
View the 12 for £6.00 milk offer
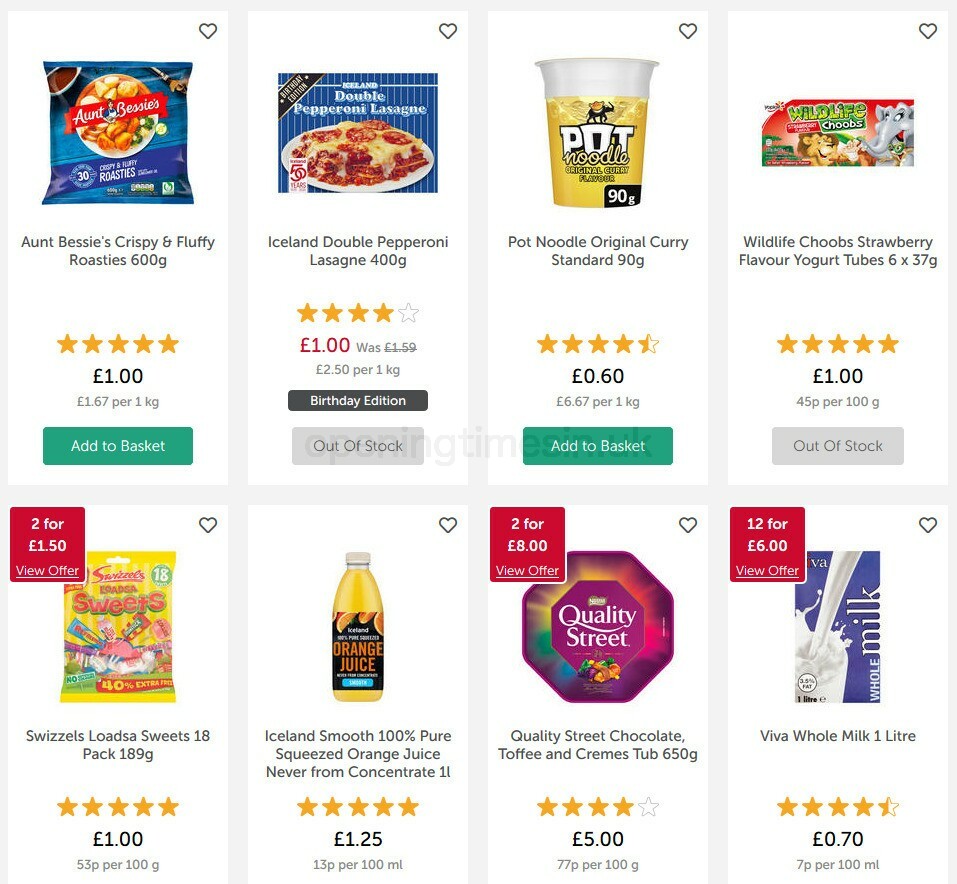coord(766,570)
